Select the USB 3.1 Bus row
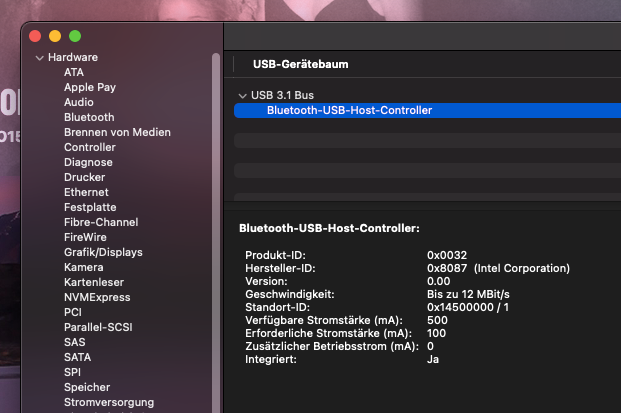Viewport: 621px width, 413px height. click(283, 95)
